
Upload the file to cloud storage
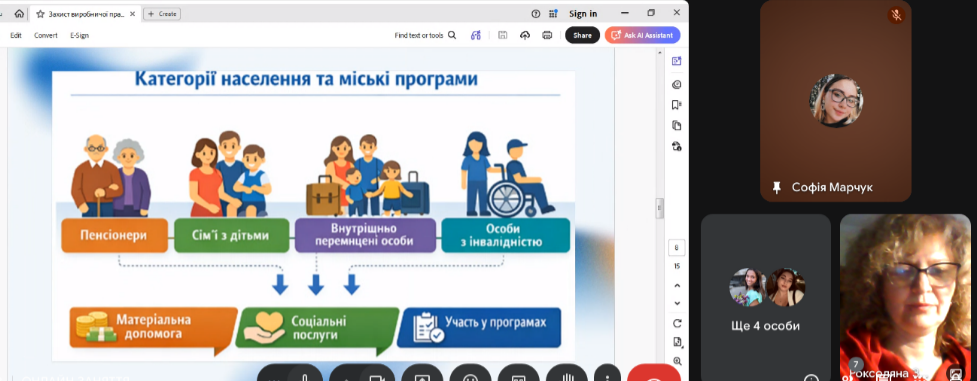point(525,36)
